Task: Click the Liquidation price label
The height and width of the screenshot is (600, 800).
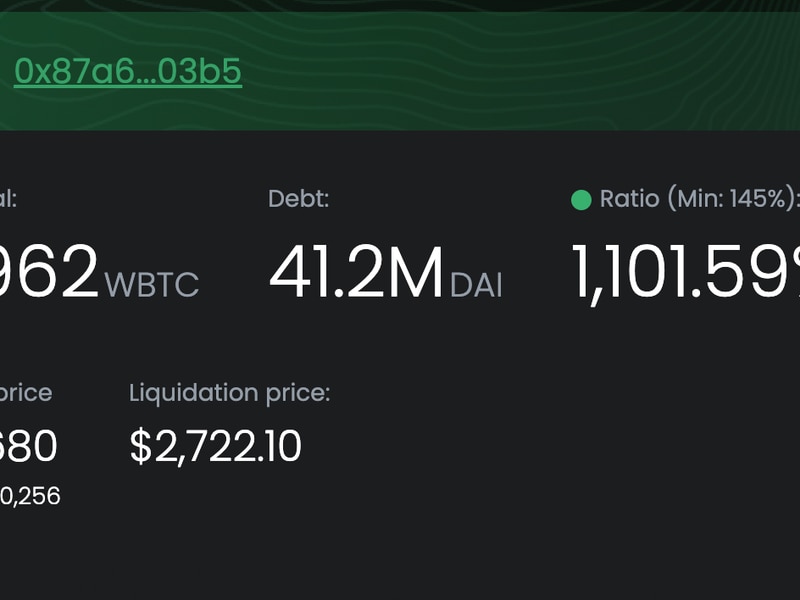Action: tap(230, 393)
